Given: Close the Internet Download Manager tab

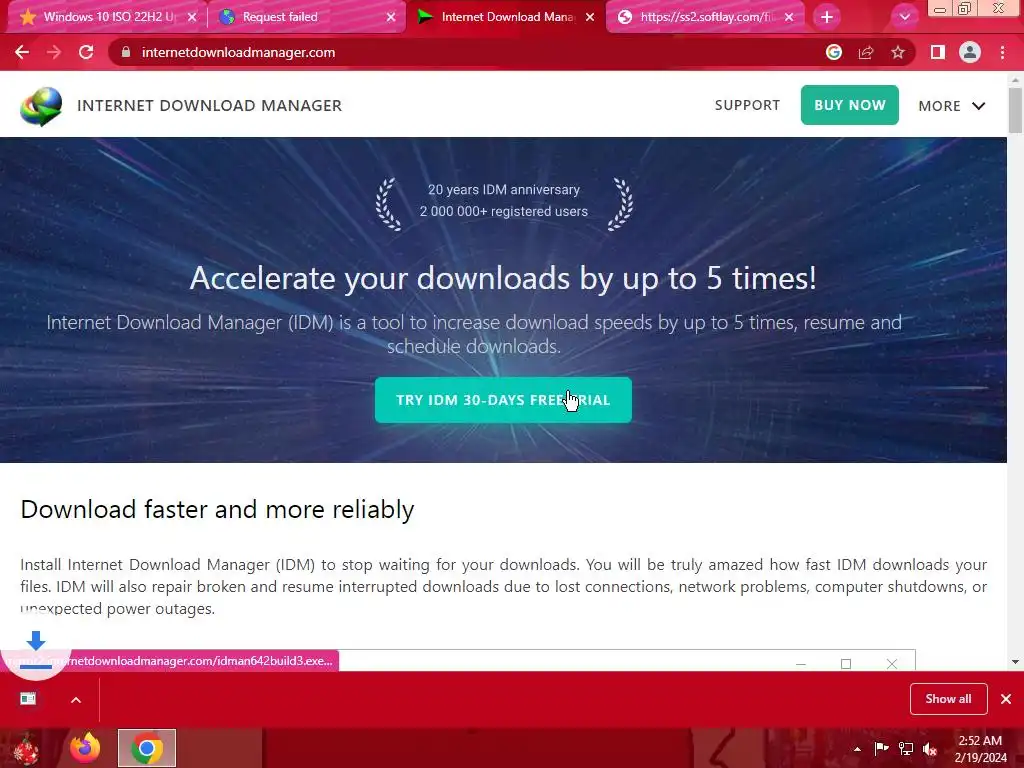Looking at the screenshot, I should (590, 17).
